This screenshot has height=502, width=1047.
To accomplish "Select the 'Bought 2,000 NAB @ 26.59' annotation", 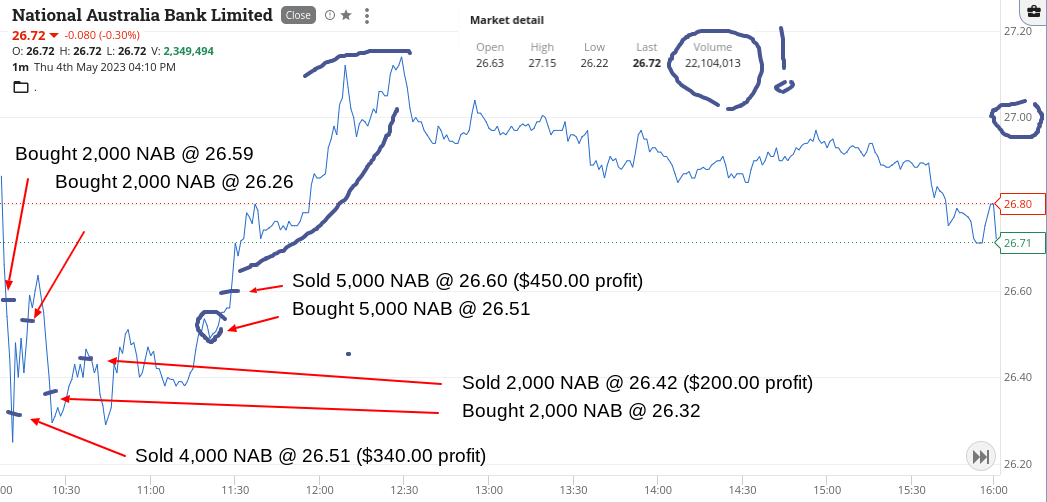I will click(x=134, y=154).
